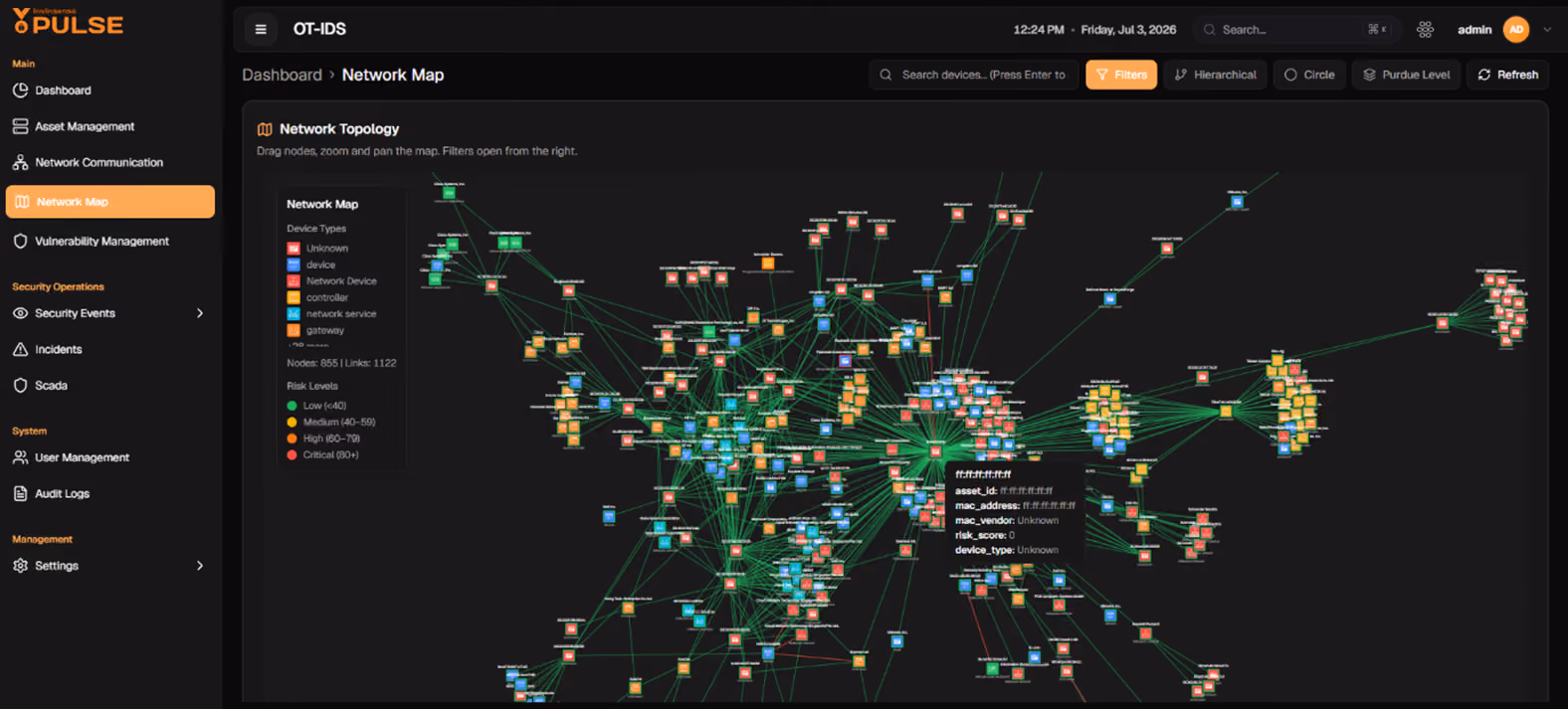Click the 'Network Topology' heading

[339, 129]
